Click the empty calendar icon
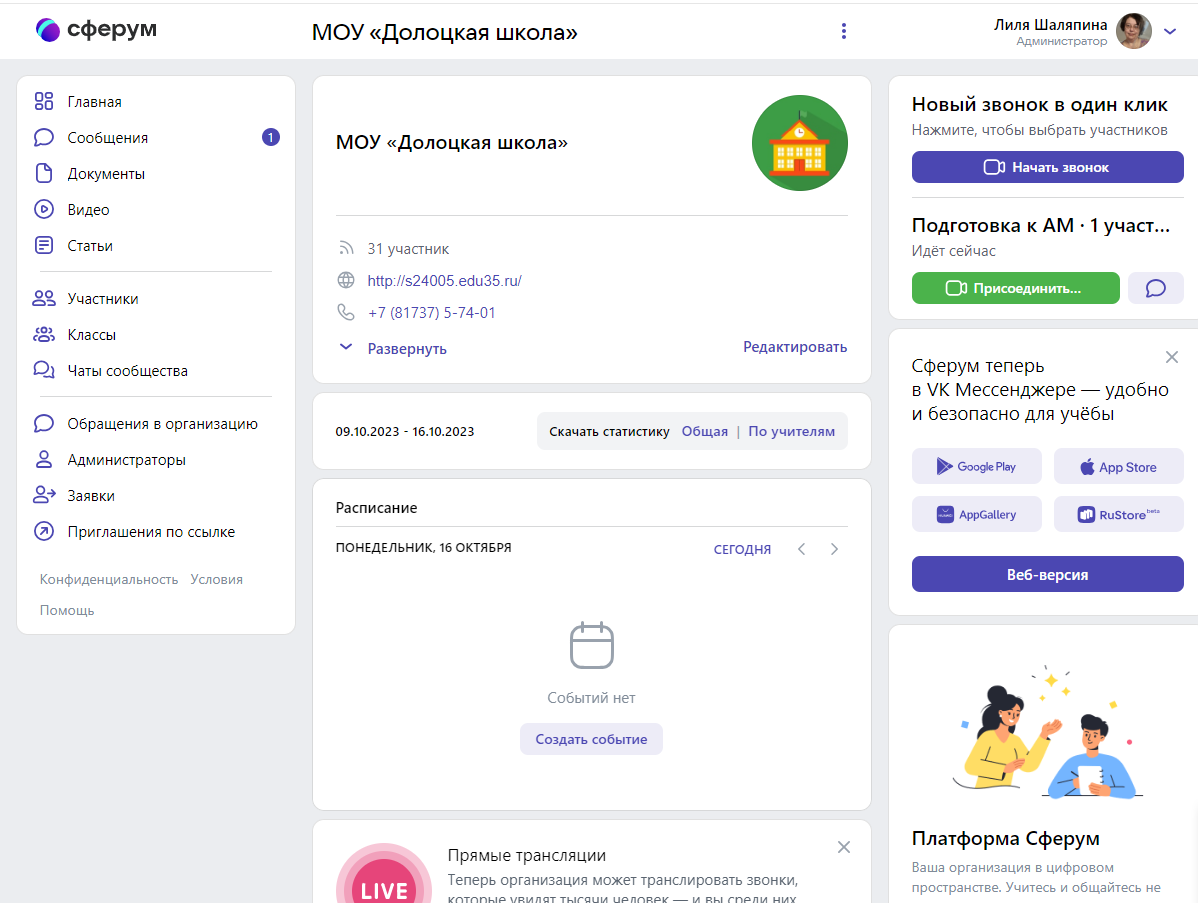Image resolution: width=1198 pixels, height=903 pixels. pyautogui.click(x=591, y=645)
